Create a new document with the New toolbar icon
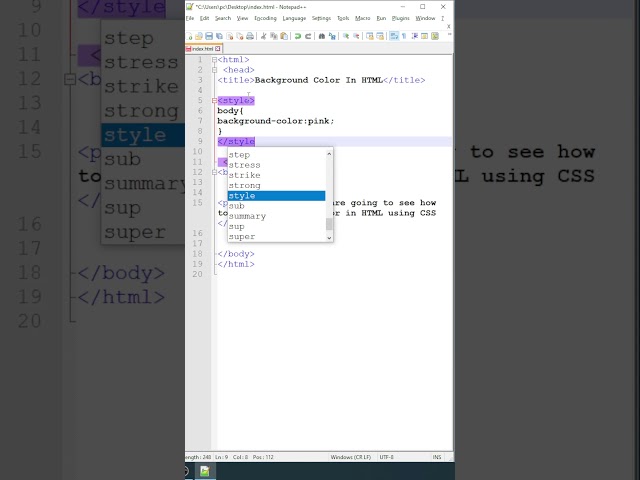Screen dimensions: 640x480 189,36
